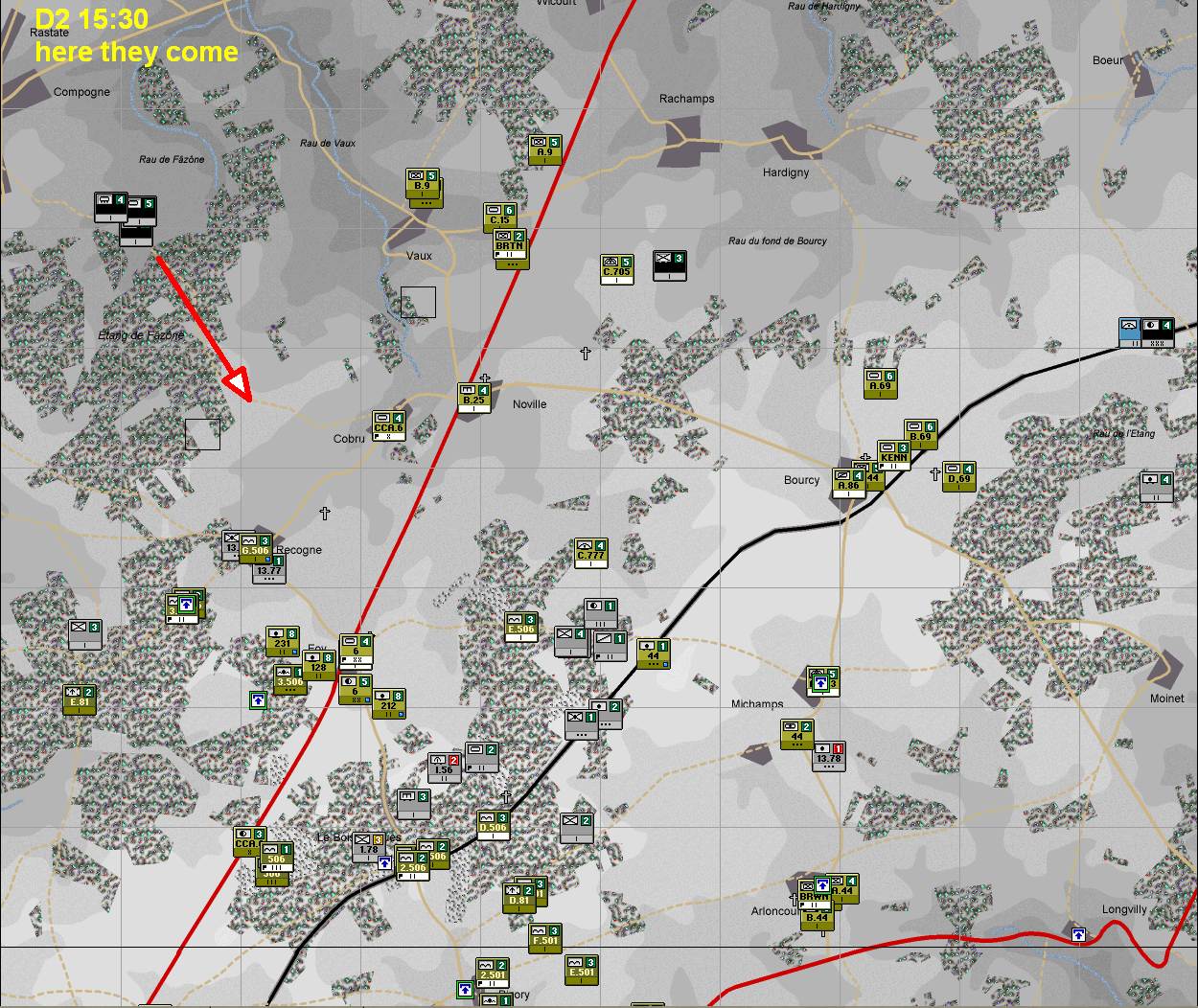Select the G.506 unit at Recogne

(255, 548)
